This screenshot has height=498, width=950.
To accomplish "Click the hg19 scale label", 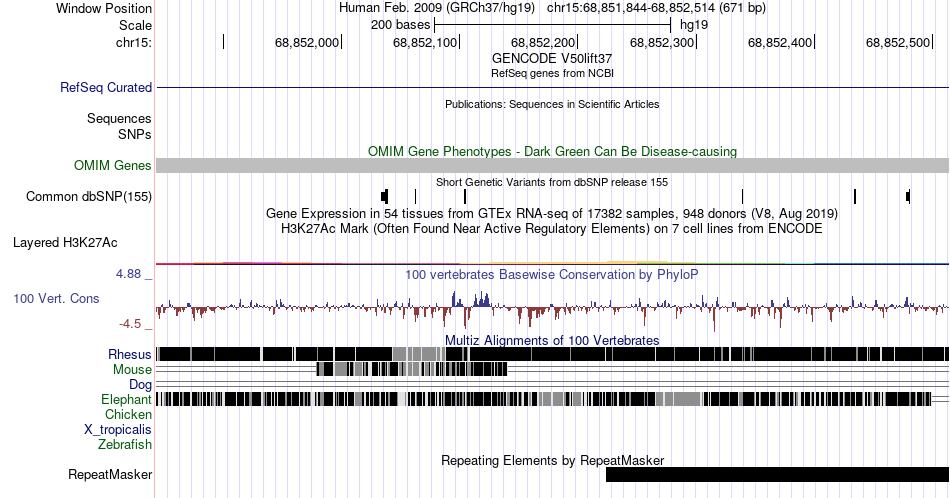I will point(694,25).
